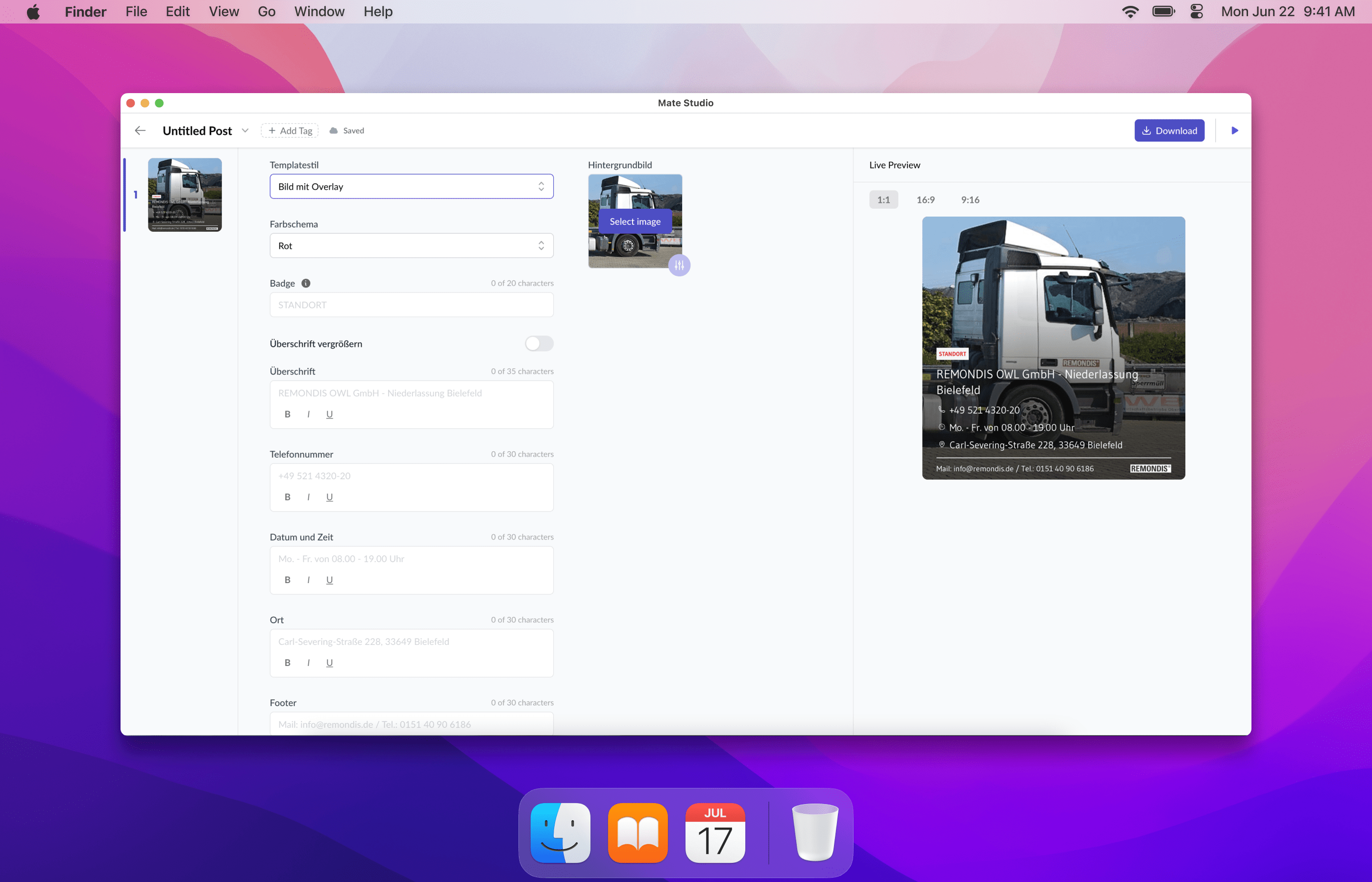This screenshot has width=1372, height=882.
Task: Go back using the left arrow icon
Action: (x=140, y=130)
